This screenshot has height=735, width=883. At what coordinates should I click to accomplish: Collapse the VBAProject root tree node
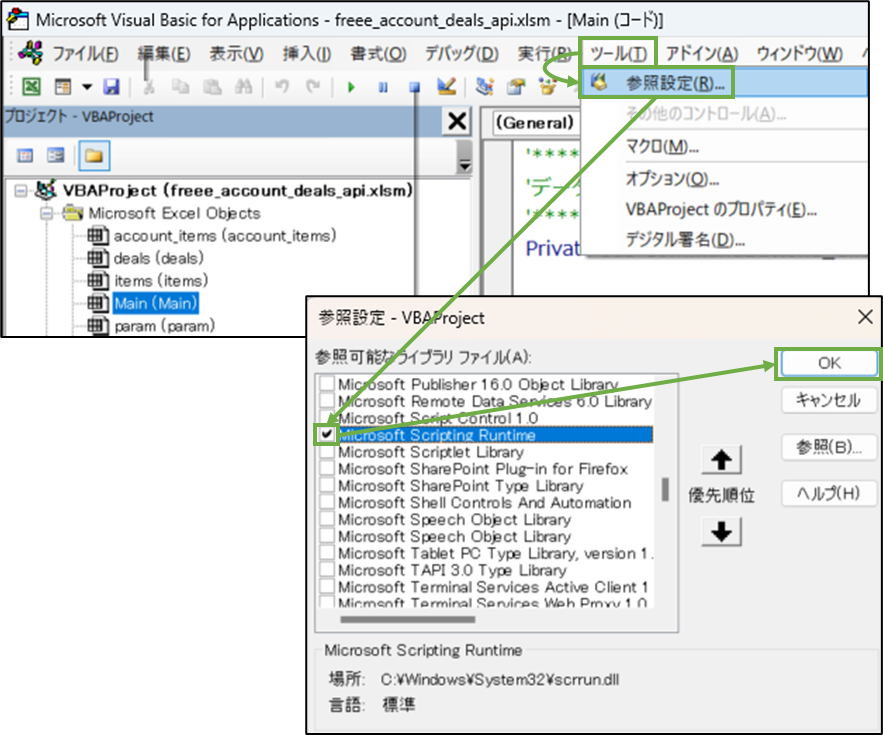point(21,191)
